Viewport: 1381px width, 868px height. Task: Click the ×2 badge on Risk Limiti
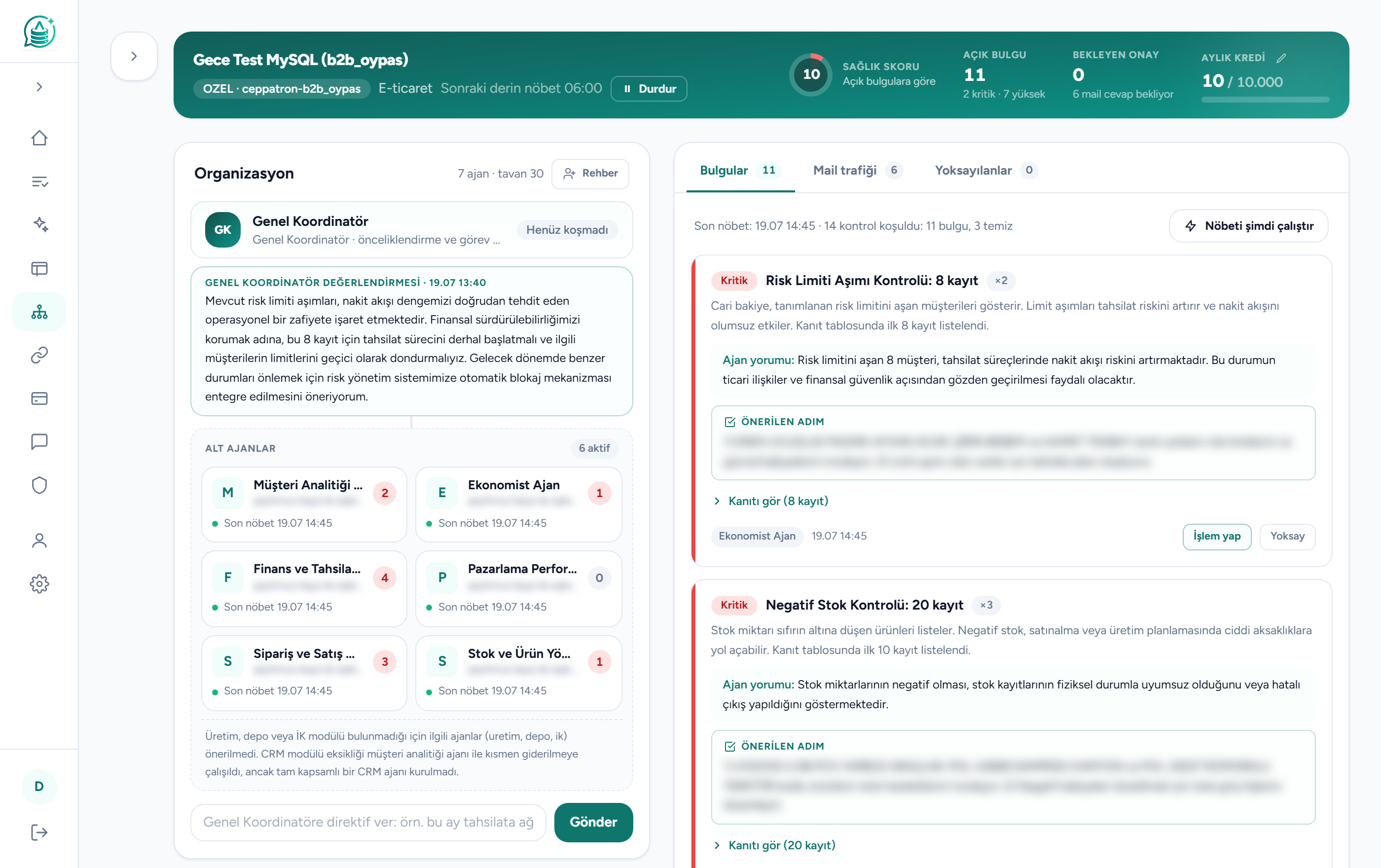pyautogui.click(x=1001, y=281)
